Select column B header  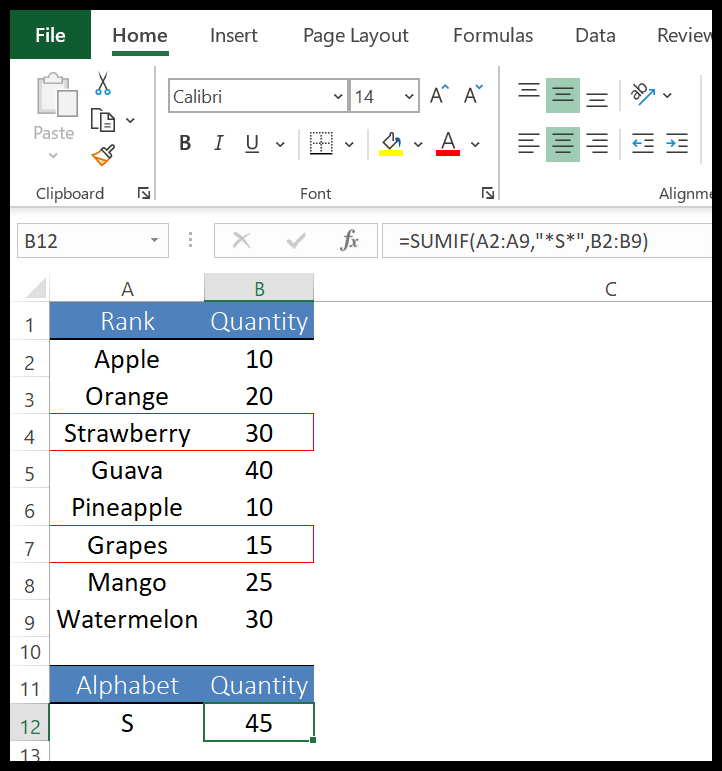click(259, 288)
